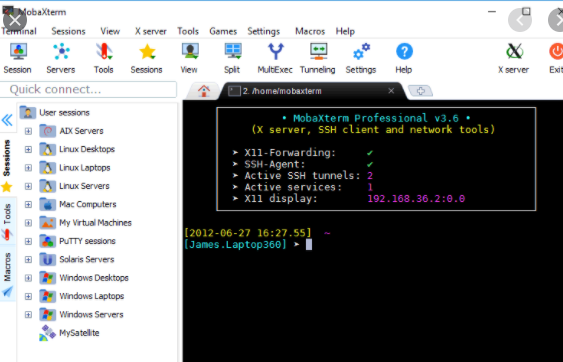The image size is (563, 362).
Task: Switch to the home tab
Action: pyautogui.click(x=204, y=91)
